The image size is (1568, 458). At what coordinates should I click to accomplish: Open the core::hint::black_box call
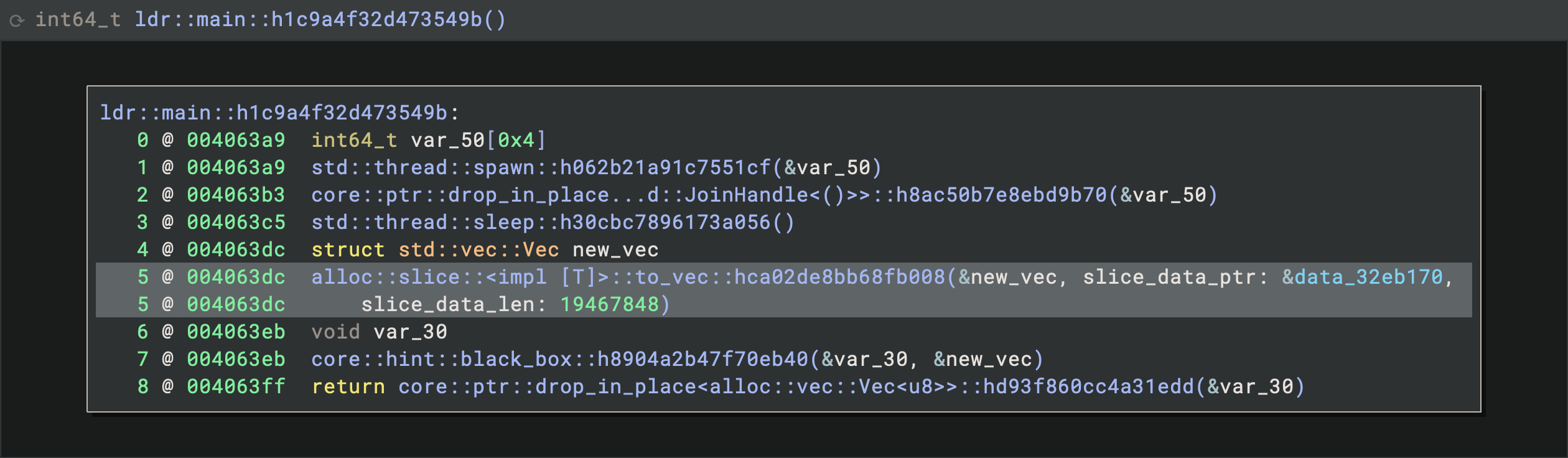pyautogui.click(x=559, y=359)
